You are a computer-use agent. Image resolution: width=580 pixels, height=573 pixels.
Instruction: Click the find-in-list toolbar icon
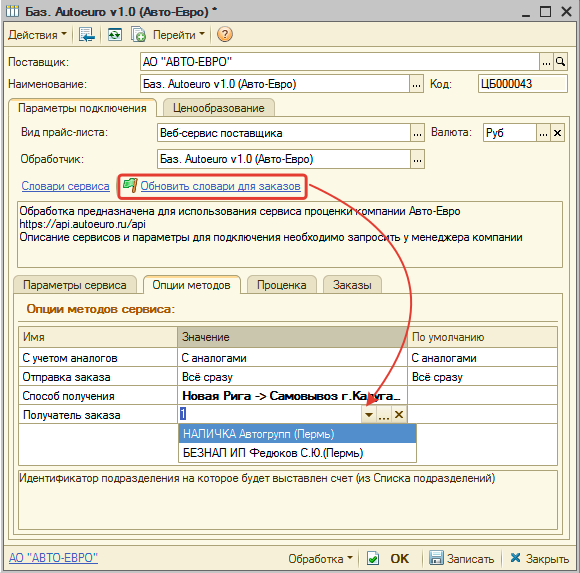point(87,35)
